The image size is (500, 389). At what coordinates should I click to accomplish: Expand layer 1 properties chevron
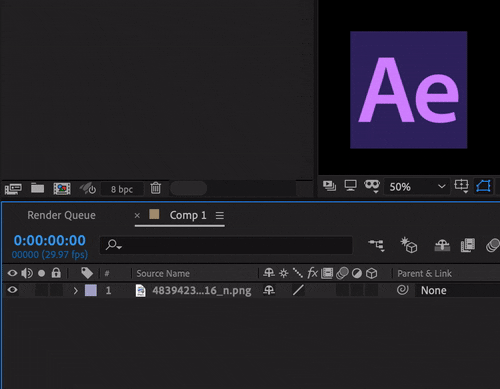tap(76, 291)
